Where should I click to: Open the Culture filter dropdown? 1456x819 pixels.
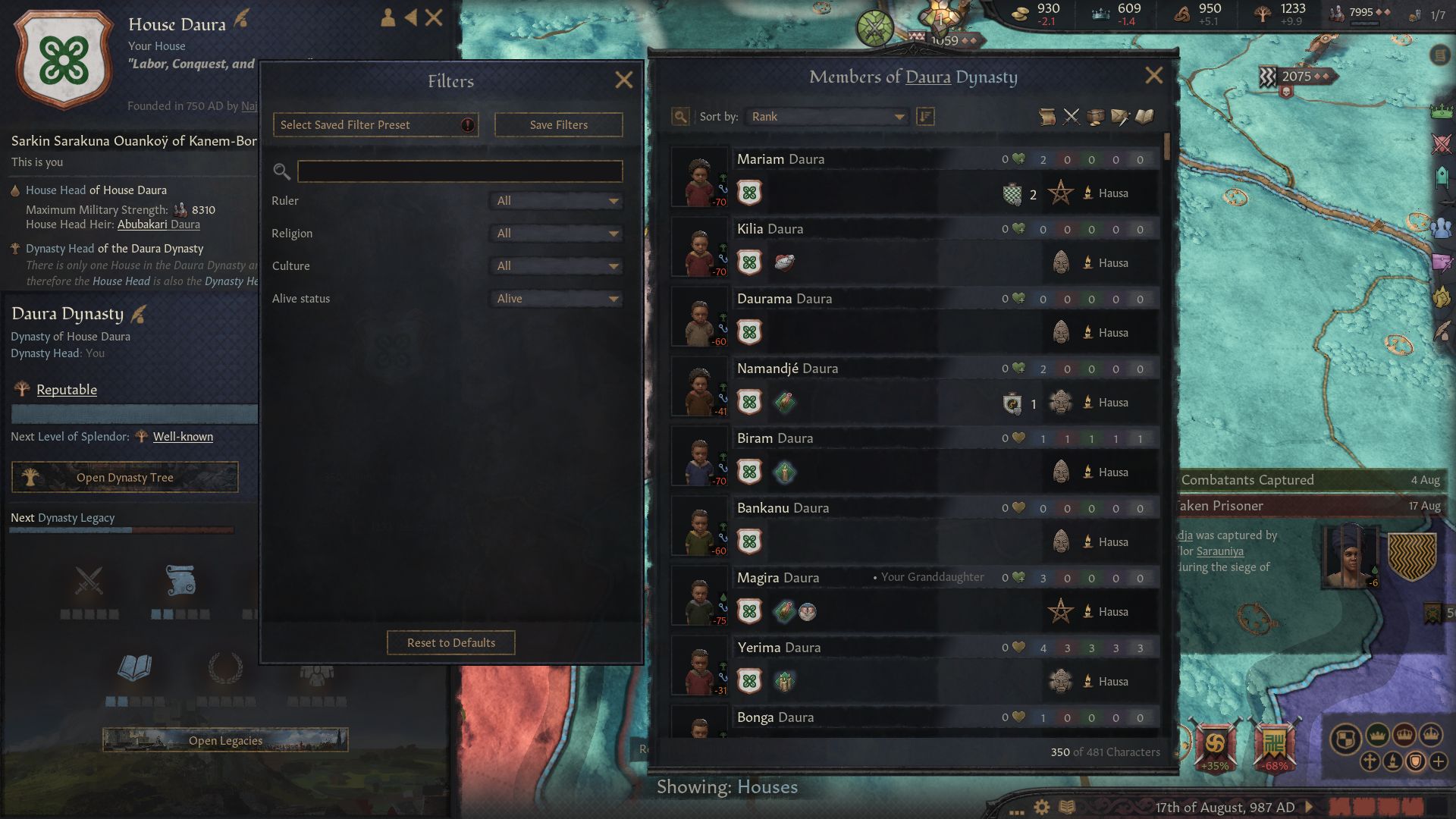[x=557, y=266]
